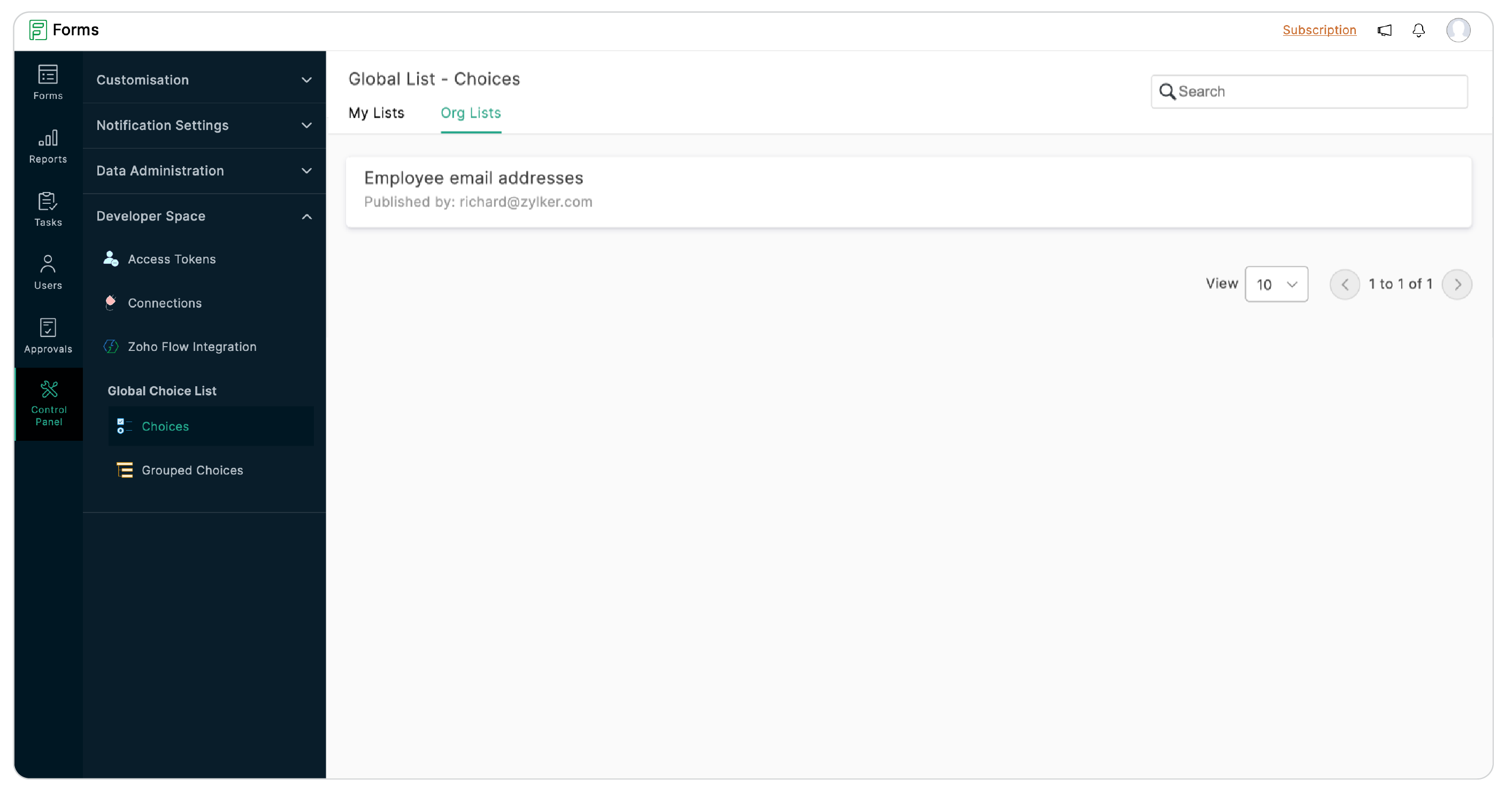
Task: Open Employee email addresses list
Action: click(473, 177)
